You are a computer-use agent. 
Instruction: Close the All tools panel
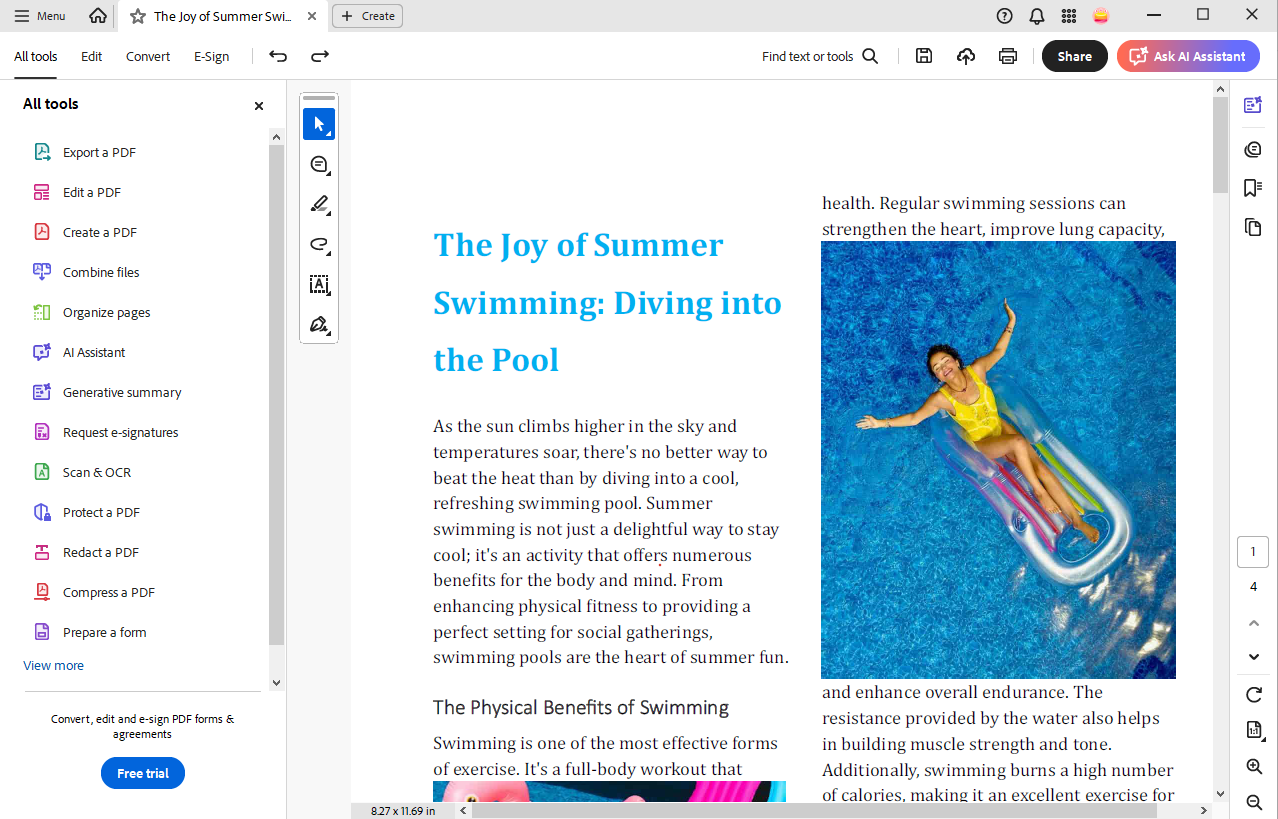pyautogui.click(x=259, y=106)
